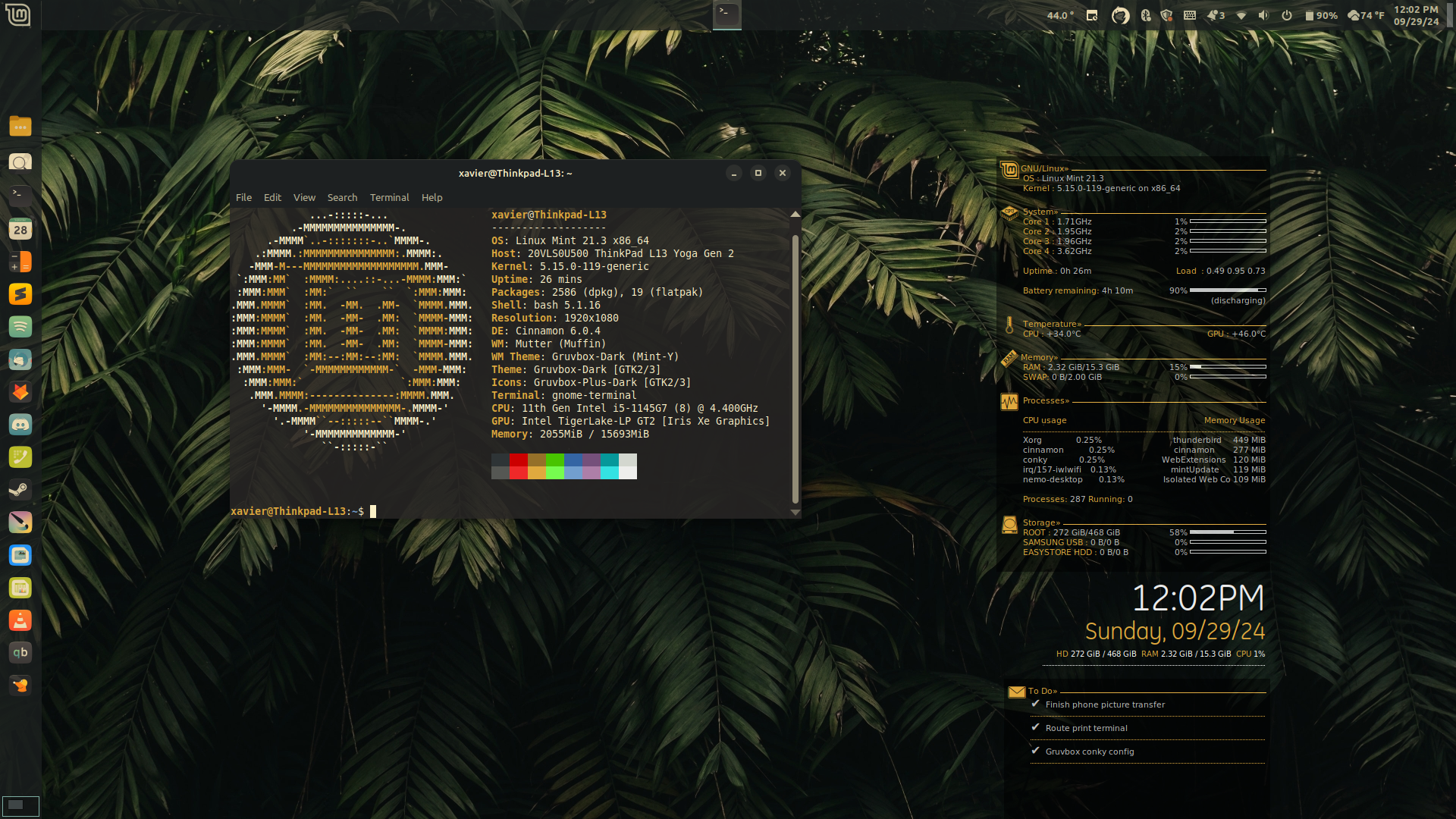Open qBittorrent from the dock

20,653
